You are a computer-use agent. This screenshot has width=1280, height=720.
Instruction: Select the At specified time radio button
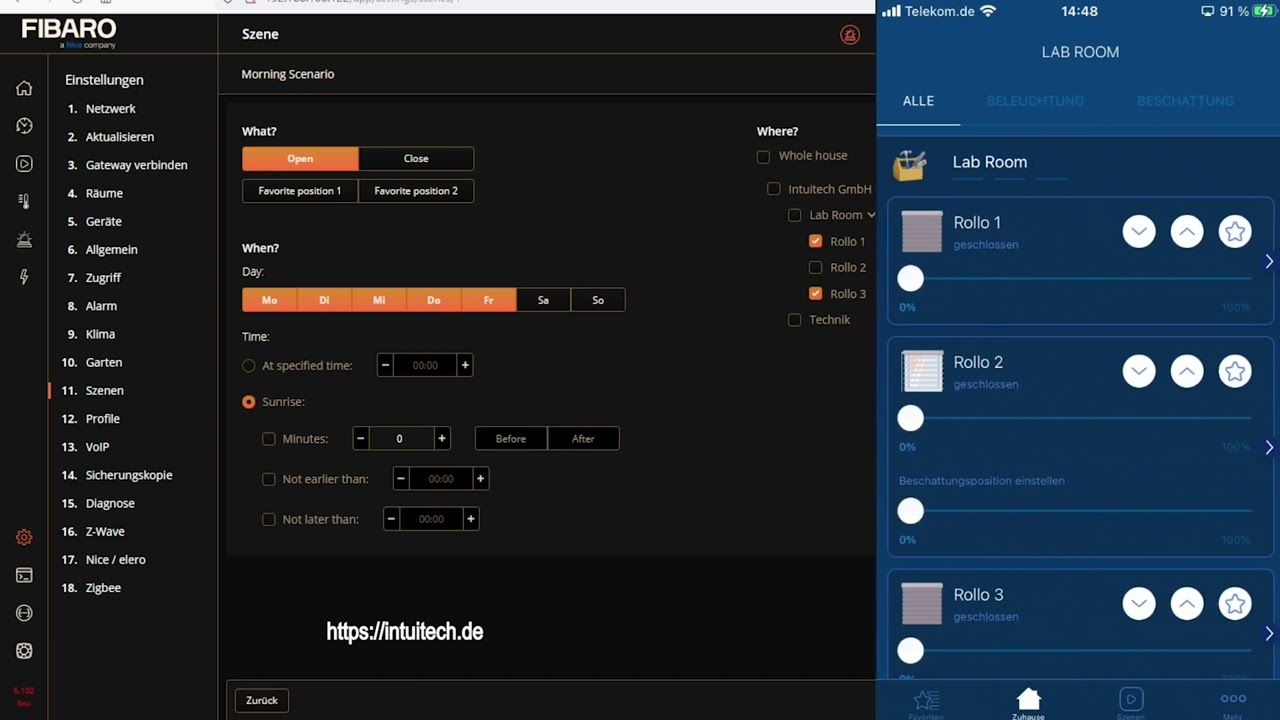(249, 366)
